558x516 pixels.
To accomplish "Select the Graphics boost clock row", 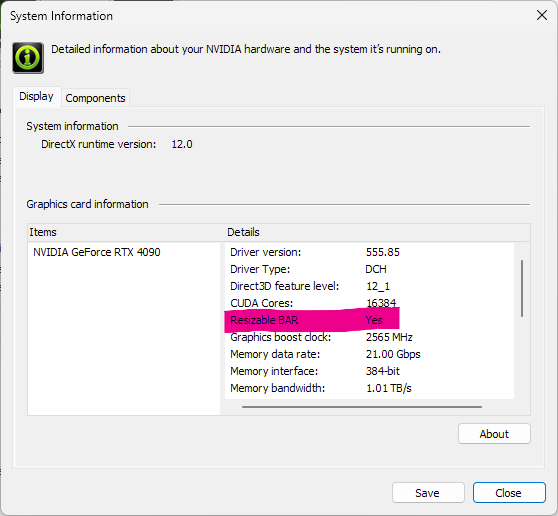I will pos(369,337).
